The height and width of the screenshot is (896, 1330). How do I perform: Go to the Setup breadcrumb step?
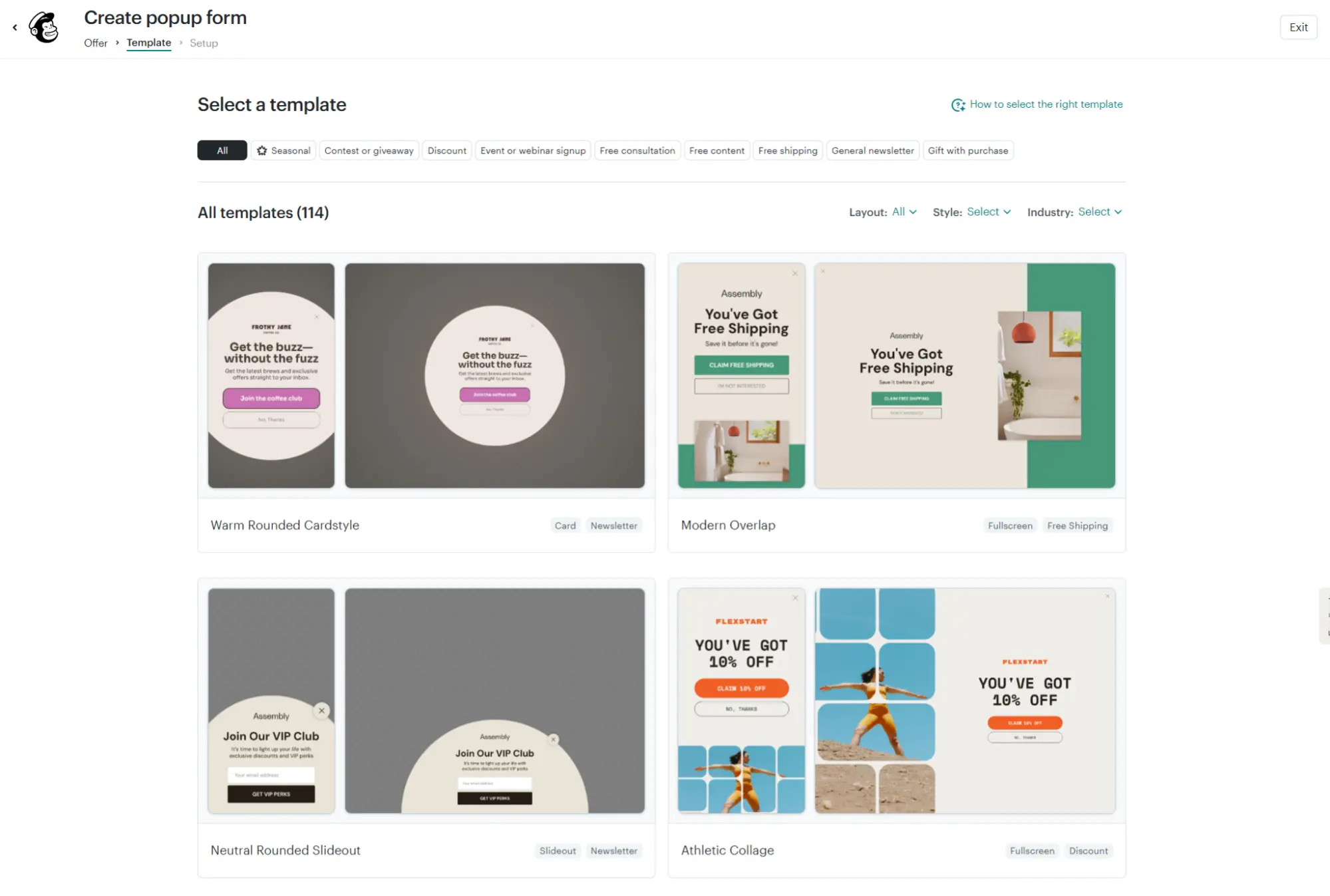pyautogui.click(x=204, y=43)
